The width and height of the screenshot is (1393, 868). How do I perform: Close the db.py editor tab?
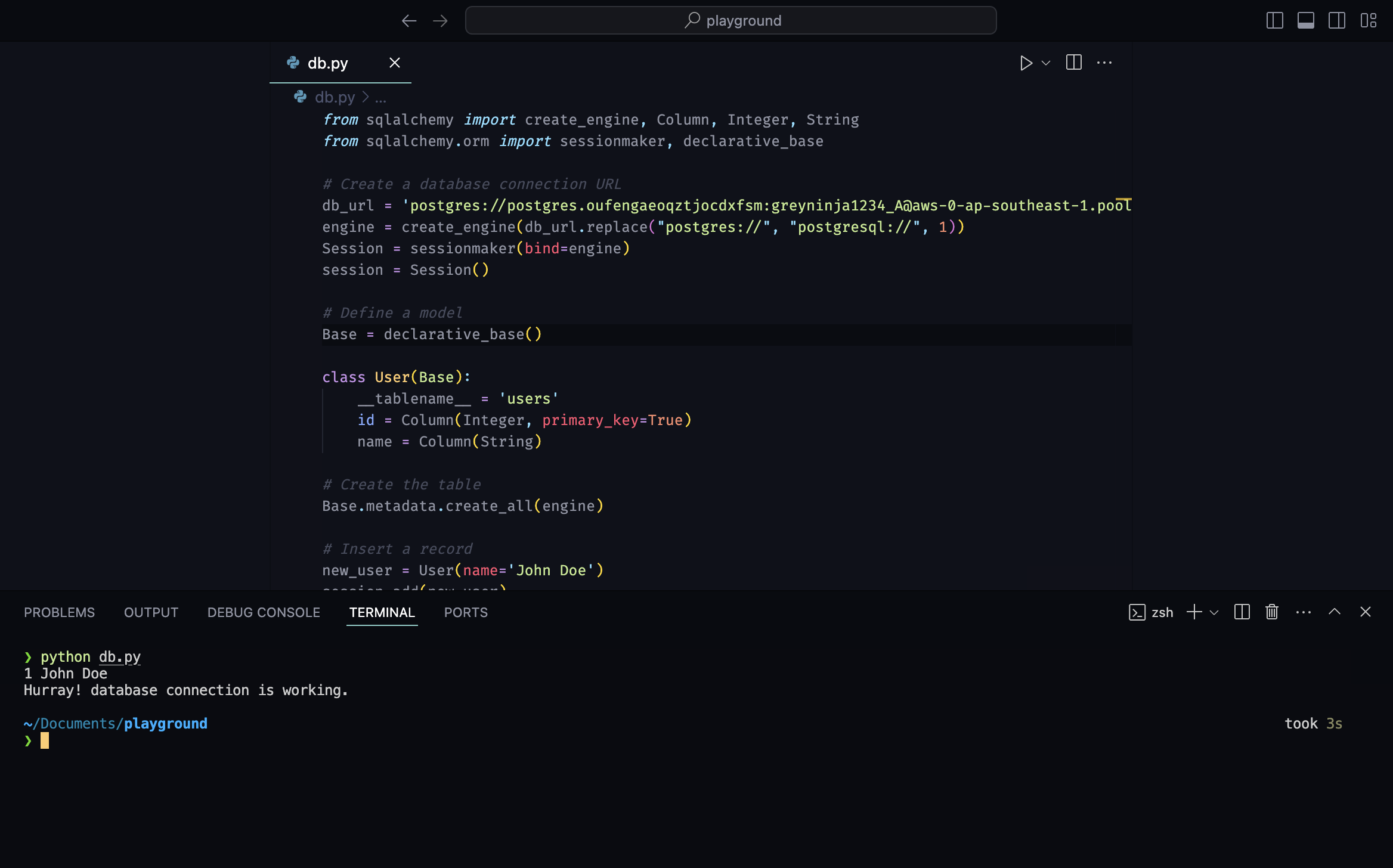pos(395,63)
